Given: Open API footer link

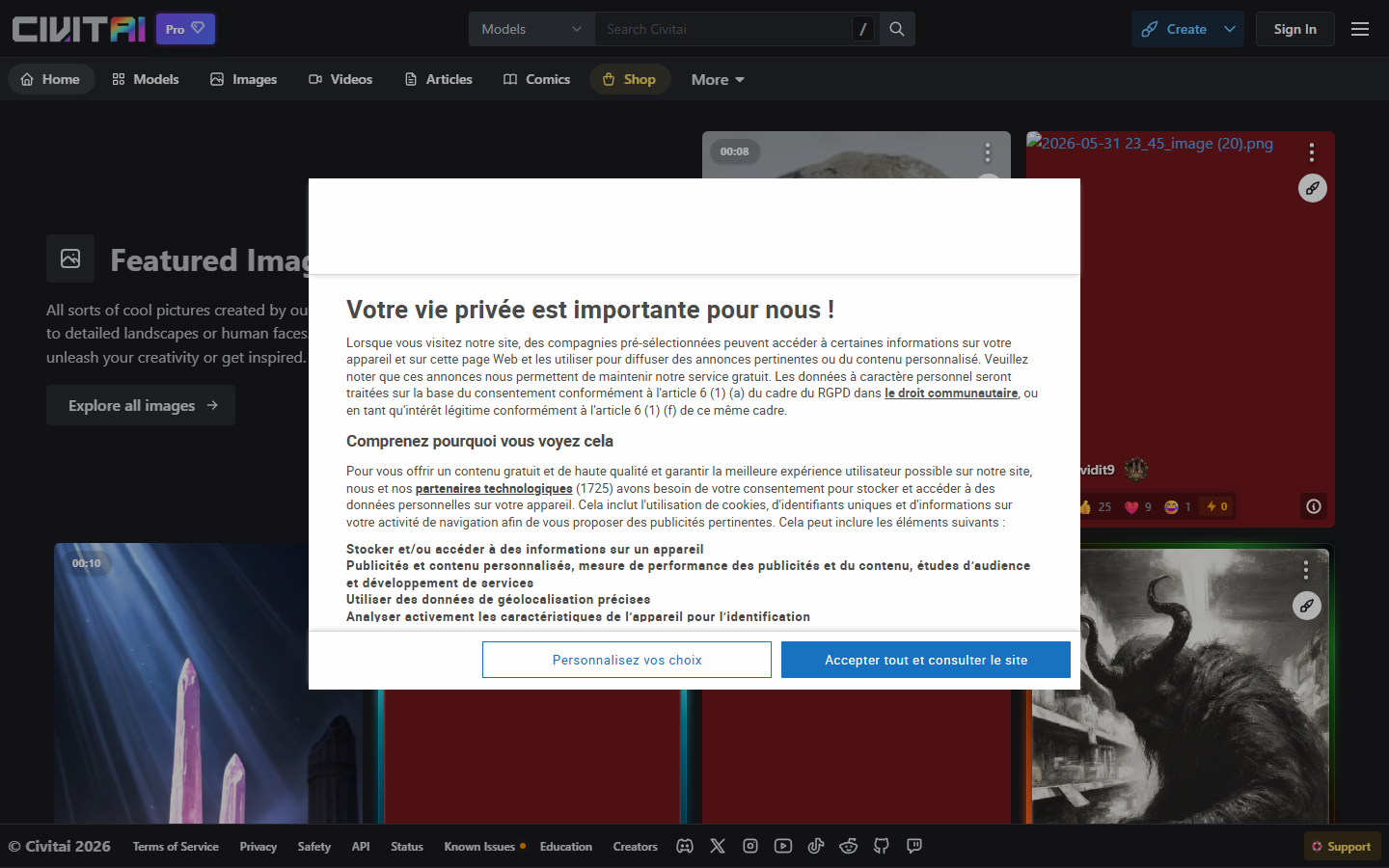Looking at the screenshot, I should coord(361,846).
